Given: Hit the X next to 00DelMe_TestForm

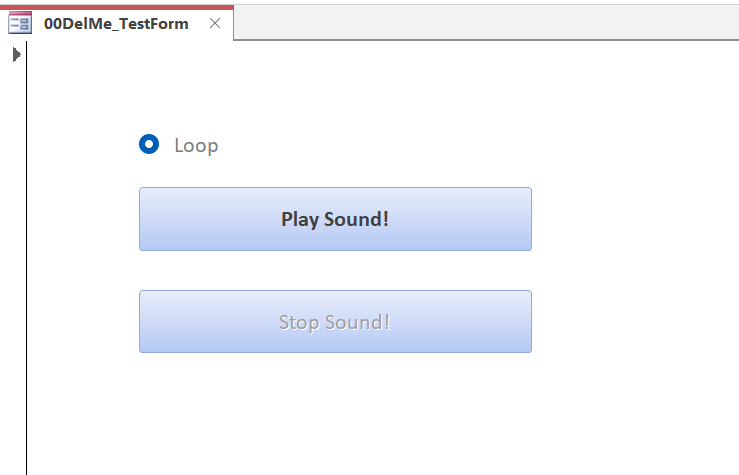Looking at the screenshot, I should pos(215,23).
